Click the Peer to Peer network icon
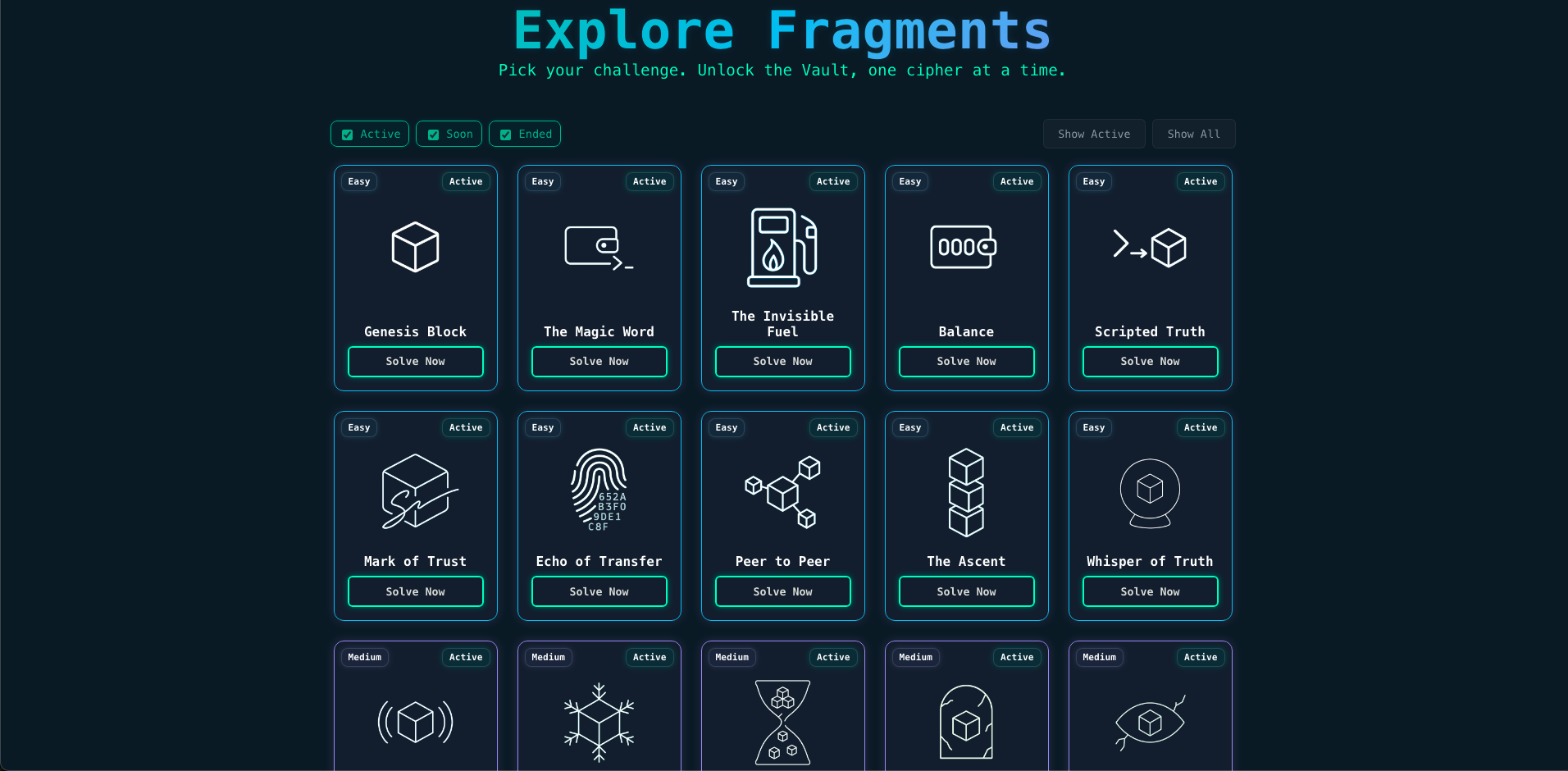The image size is (1568, 771). click(782, 491)
